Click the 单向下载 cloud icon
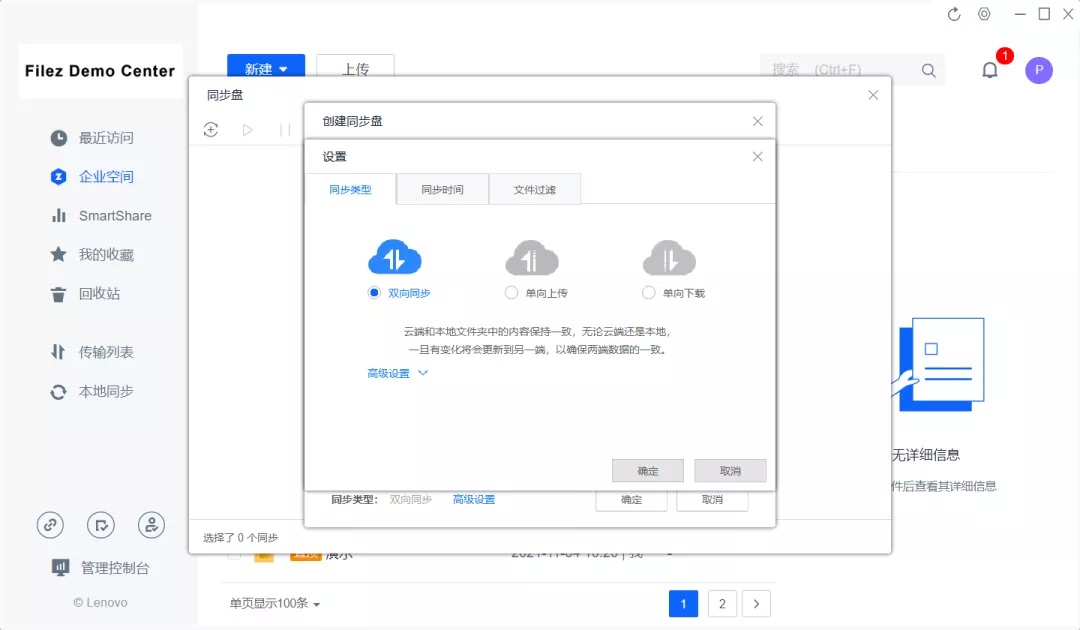Viewport: 1080px width, 630px height. coord(669,258)
